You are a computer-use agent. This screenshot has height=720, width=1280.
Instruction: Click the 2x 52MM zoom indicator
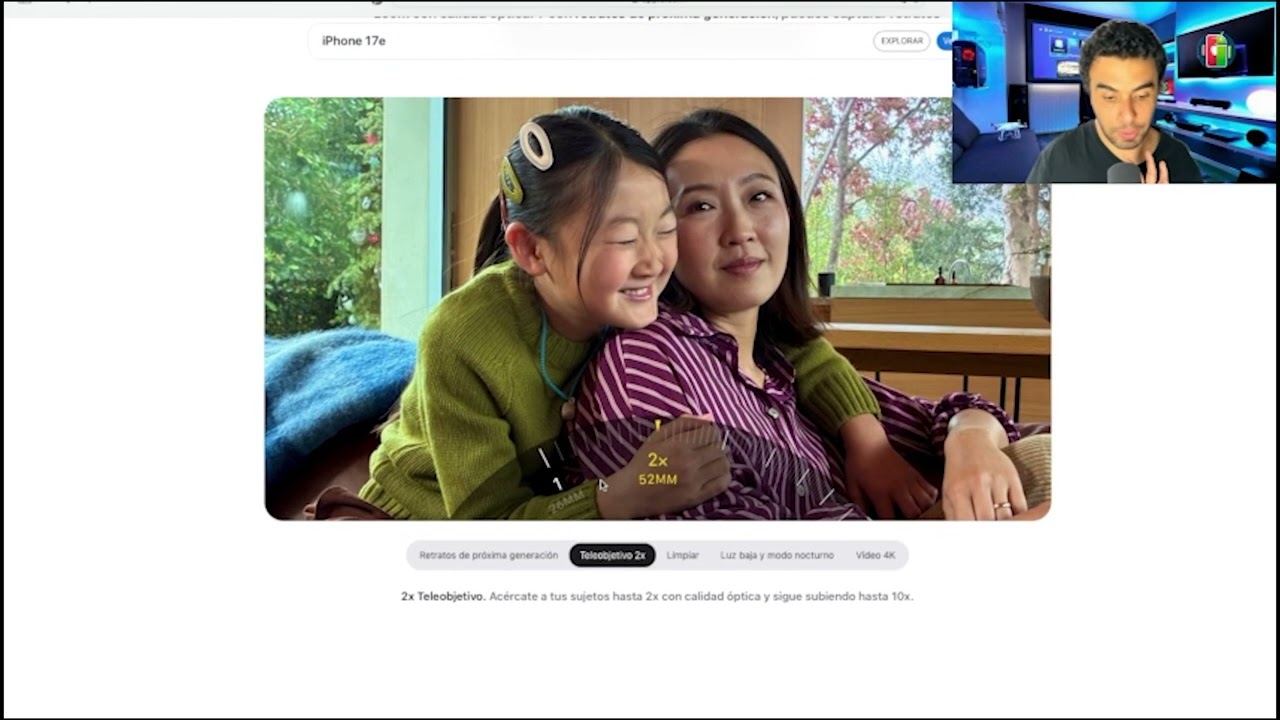point(658,469)
